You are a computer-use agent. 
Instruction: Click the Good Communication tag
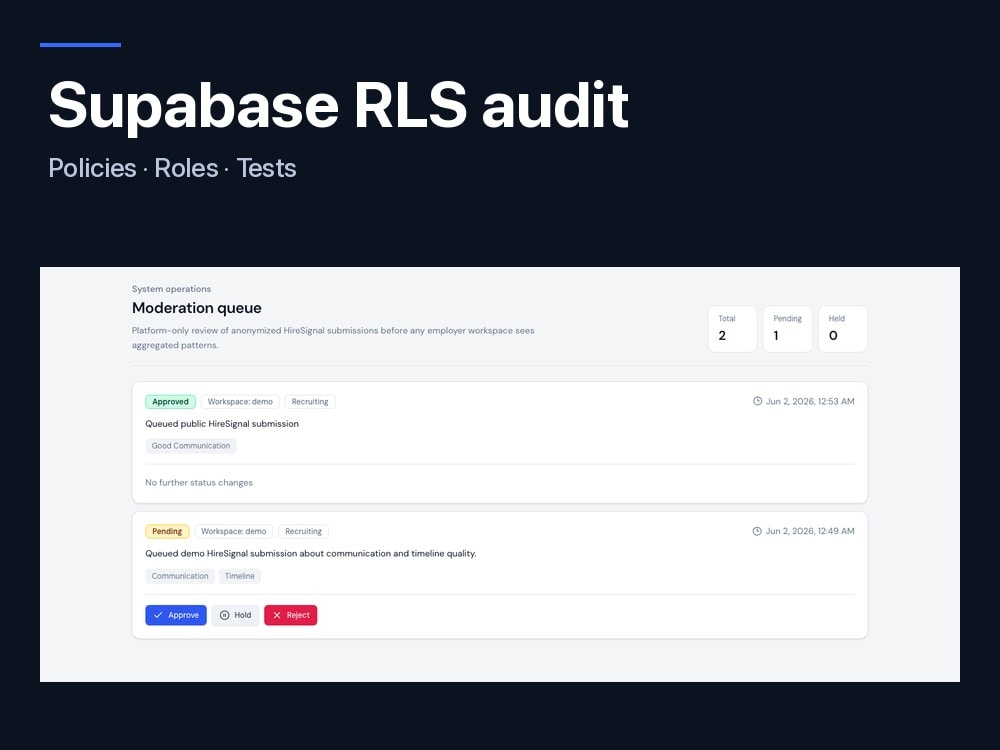click(191, 446)
